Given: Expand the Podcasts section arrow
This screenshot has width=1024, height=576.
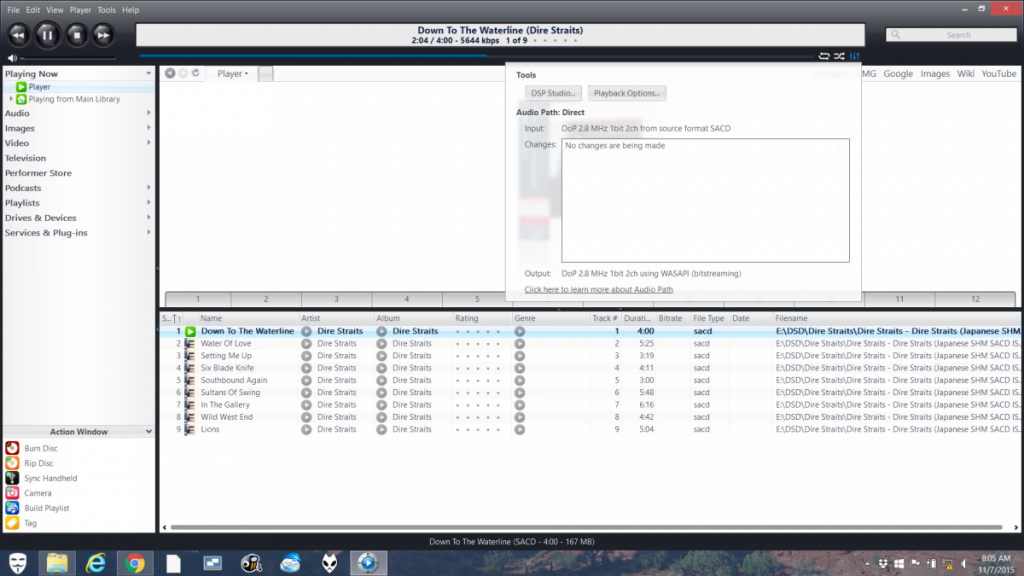Looking at the screenshot, I should pyautogui.click(x=148, y=187).
